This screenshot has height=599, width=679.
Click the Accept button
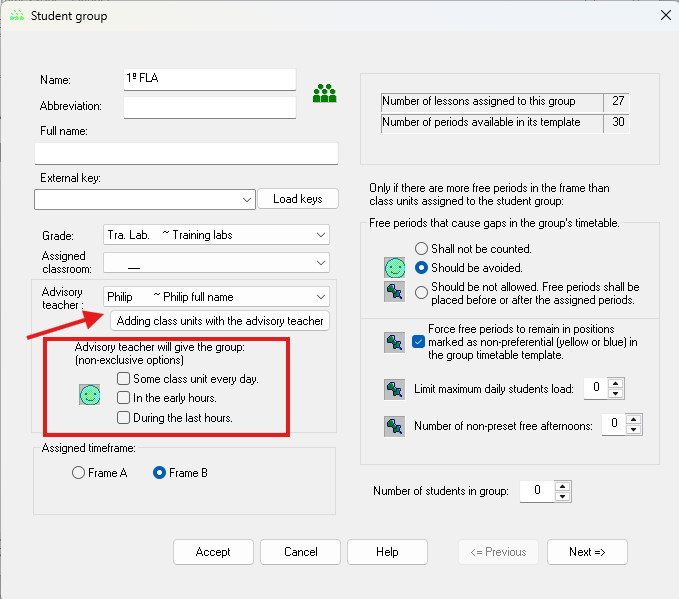tap(213, 552)
